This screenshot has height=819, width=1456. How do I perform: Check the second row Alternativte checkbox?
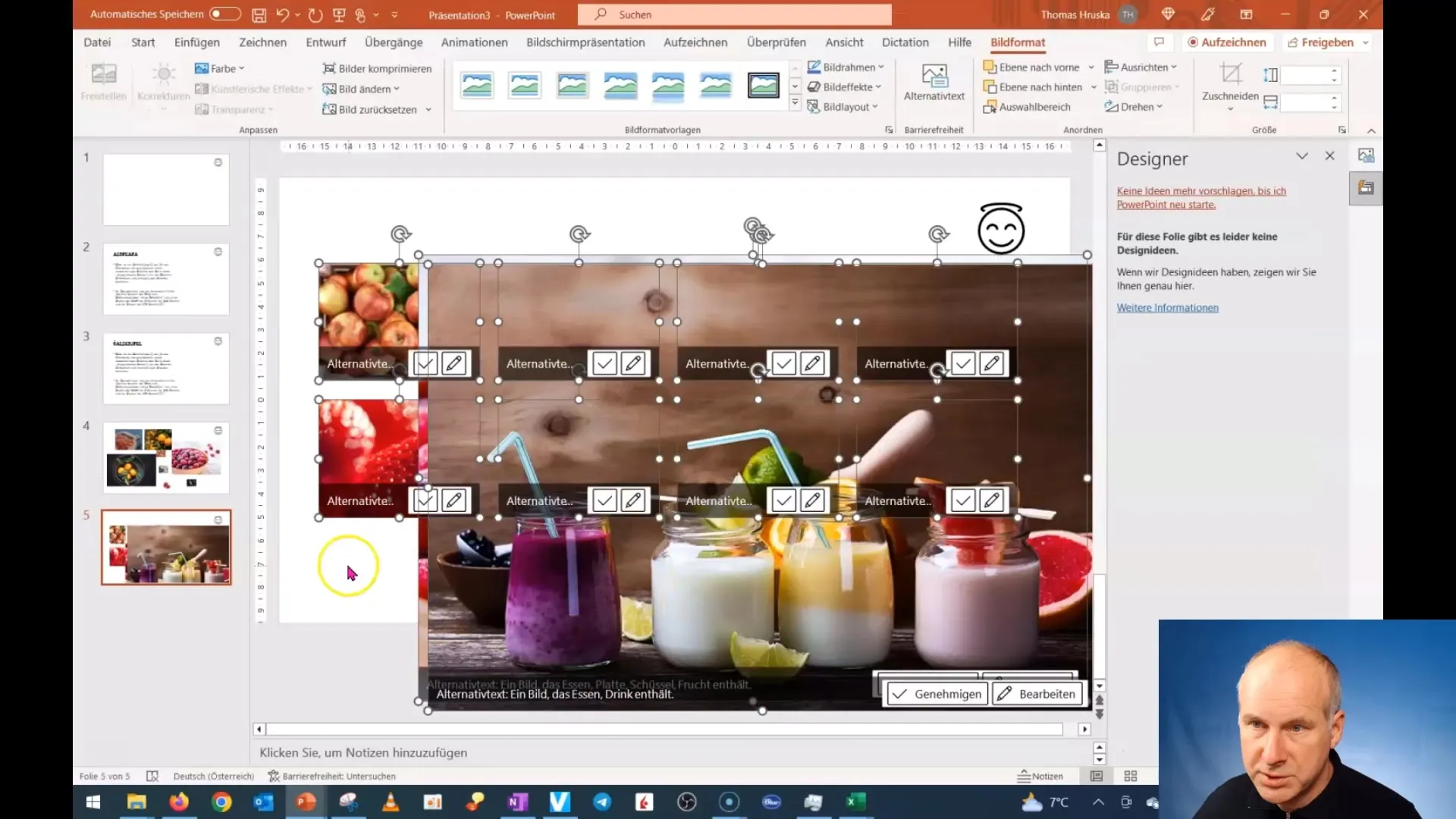coord(423,501)
